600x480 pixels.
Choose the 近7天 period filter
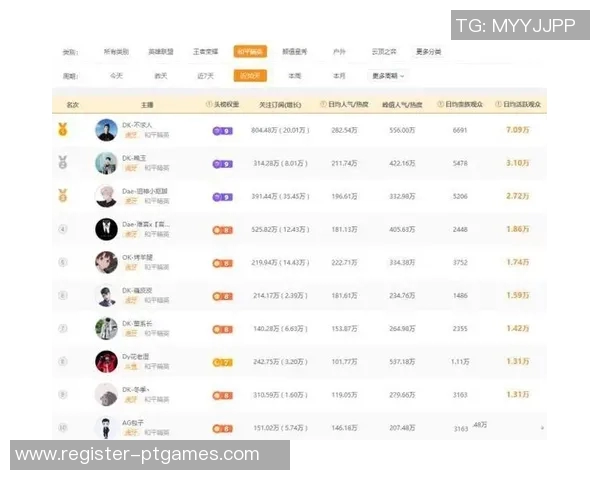(x=205, y=76)
